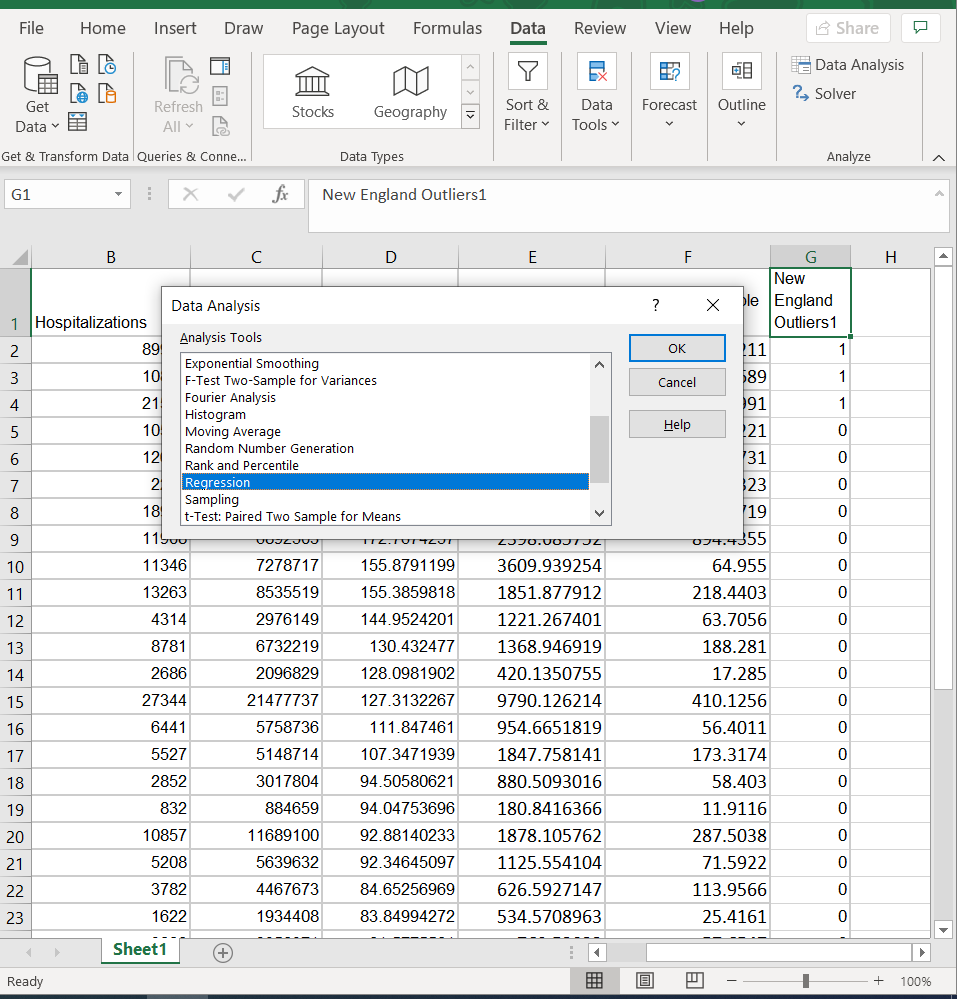Click OK in Data Analysis dialog
Viewport: 957px width, 999px height.
pyautogui.click(x=677, y=349)
